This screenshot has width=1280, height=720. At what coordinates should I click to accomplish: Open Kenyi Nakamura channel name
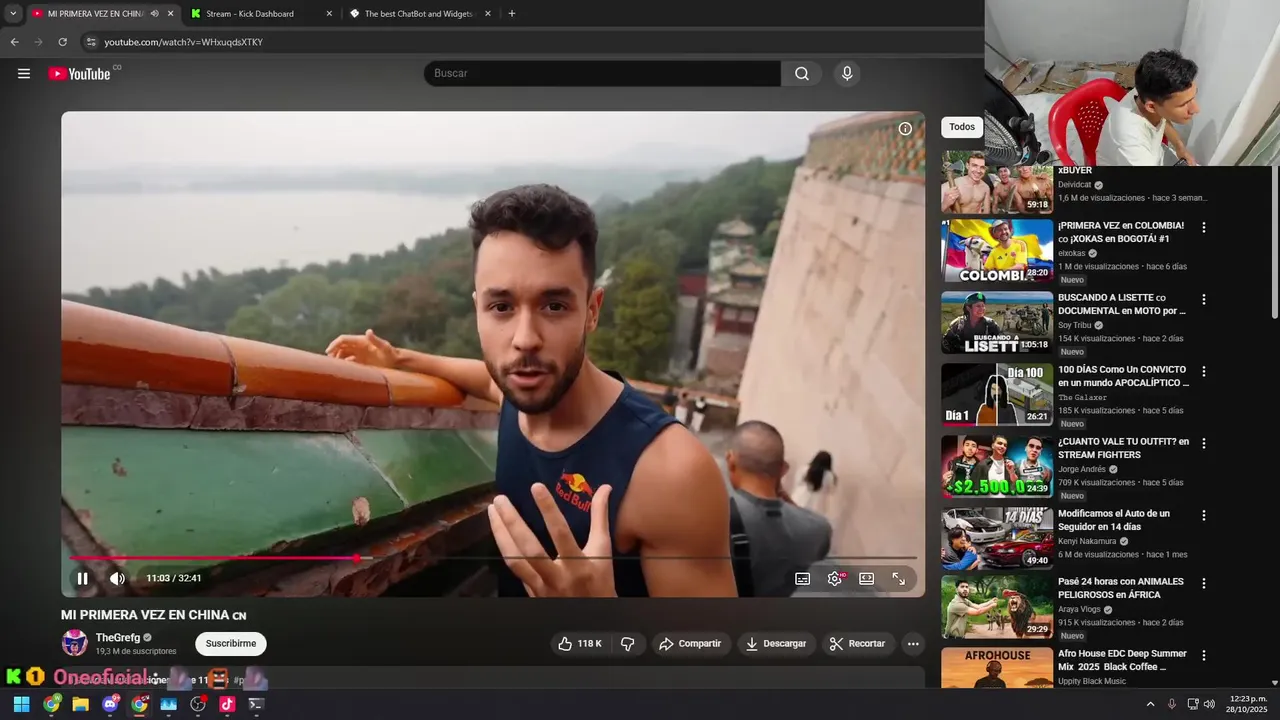1087,541
